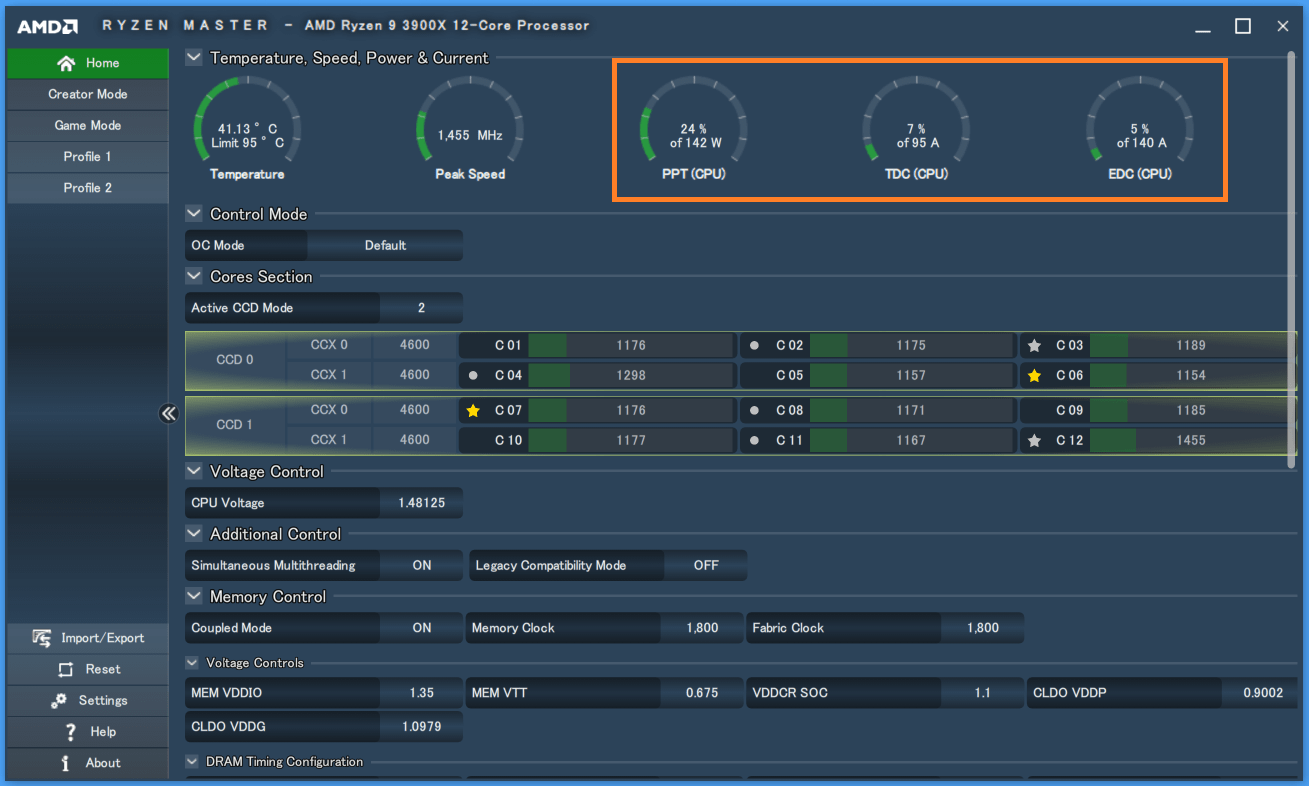The height and width of the screenshot is (786, 1309).
Task: Click the Temperature gauge
Action: pos(246,127)
